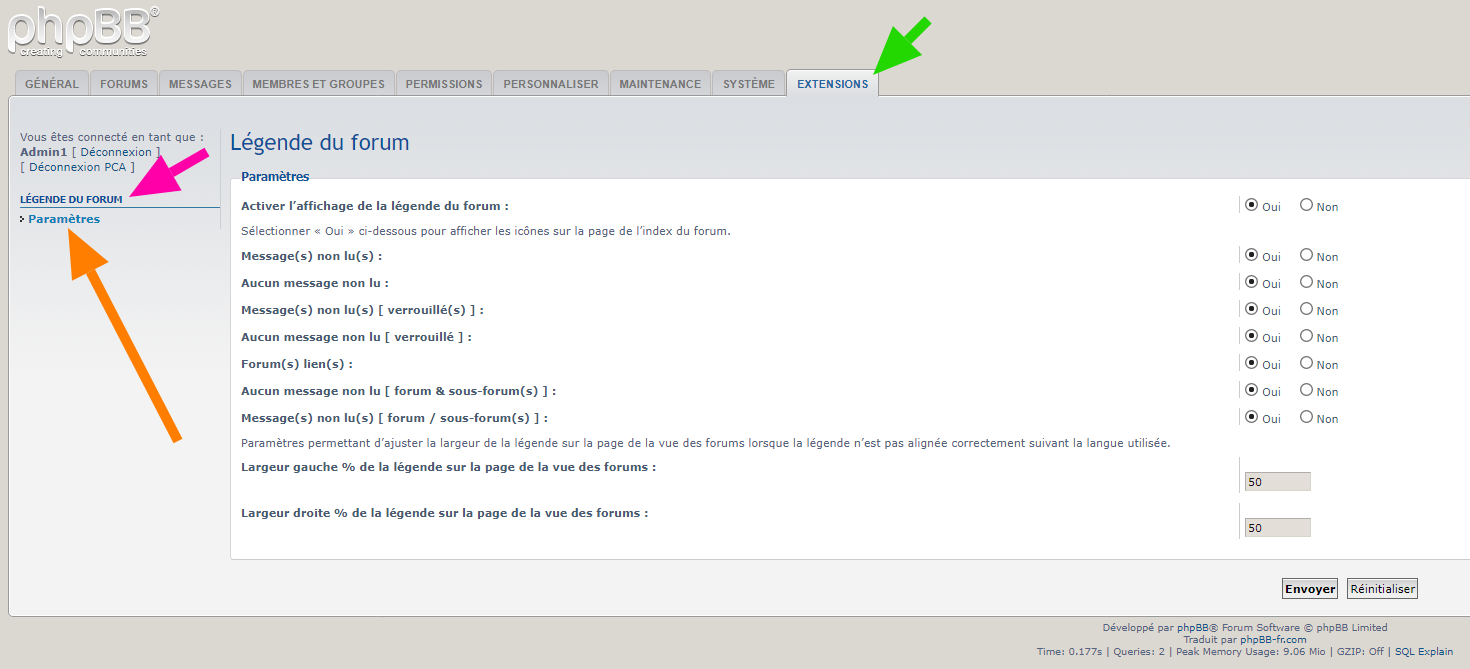Open the SQL Explain link
The height and width of the screenshot is (669, 1470).
1424,652
